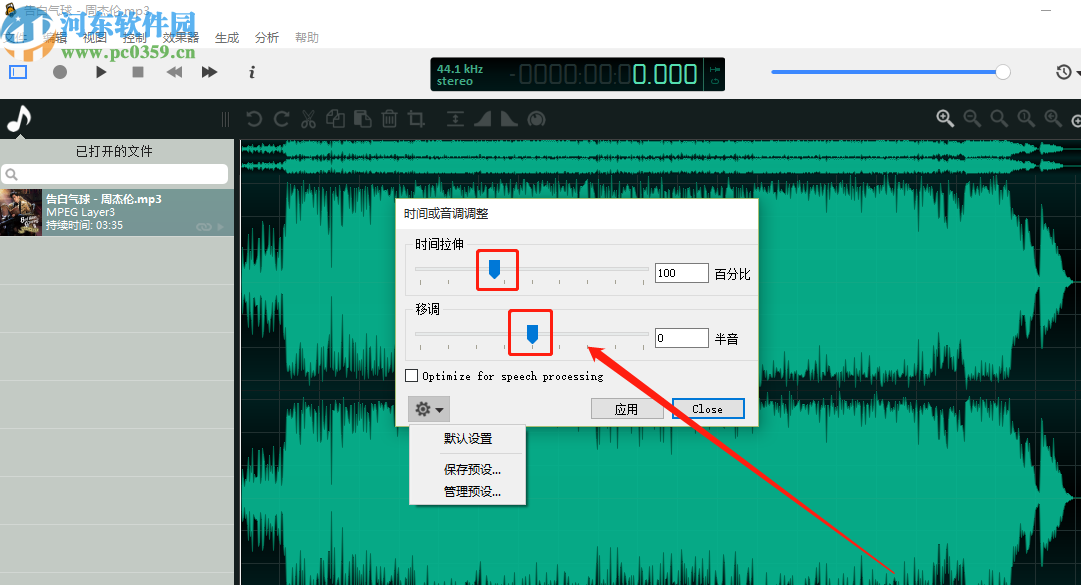This screenshot has height=585, width=1081.
Task: Enable Optimize for speech processing checkbox
Action: click(412, 376)
